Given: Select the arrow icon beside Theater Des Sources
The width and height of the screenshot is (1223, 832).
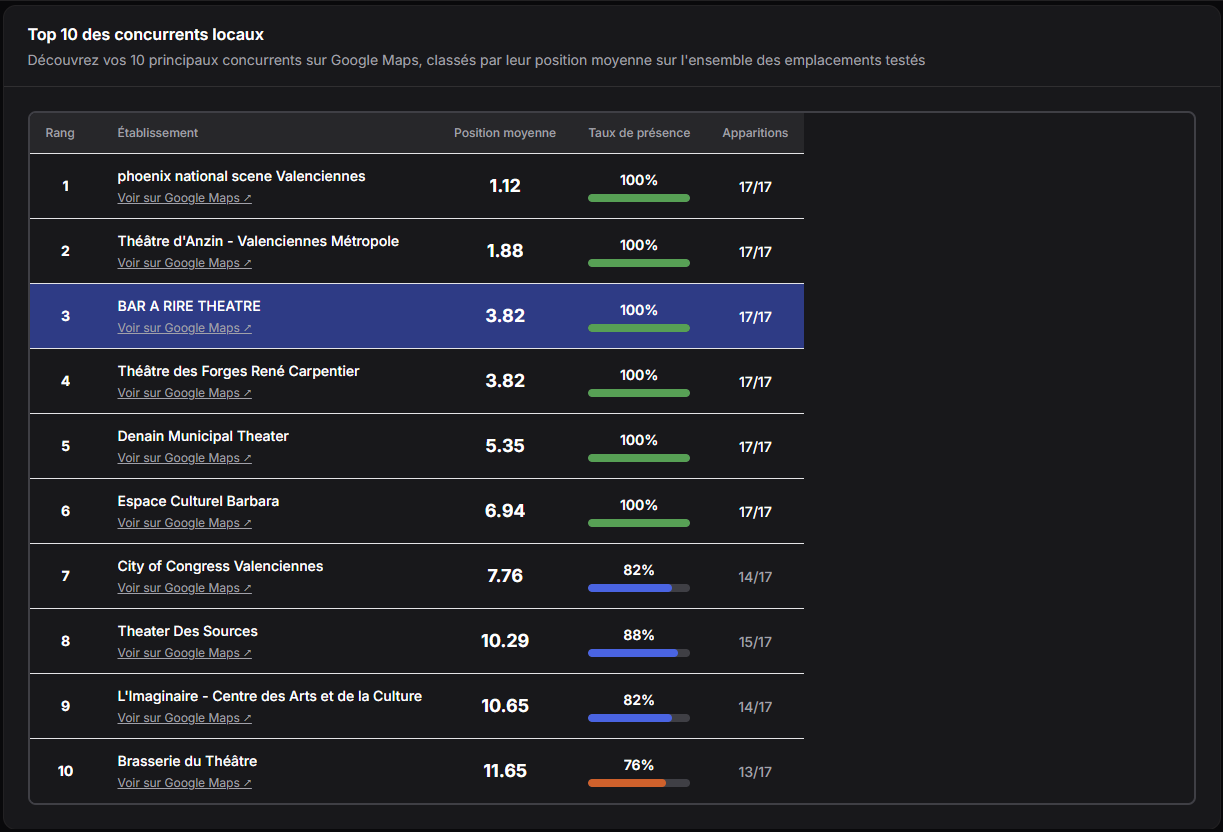Looking at the screenshot, I should (x=247, y=652).
